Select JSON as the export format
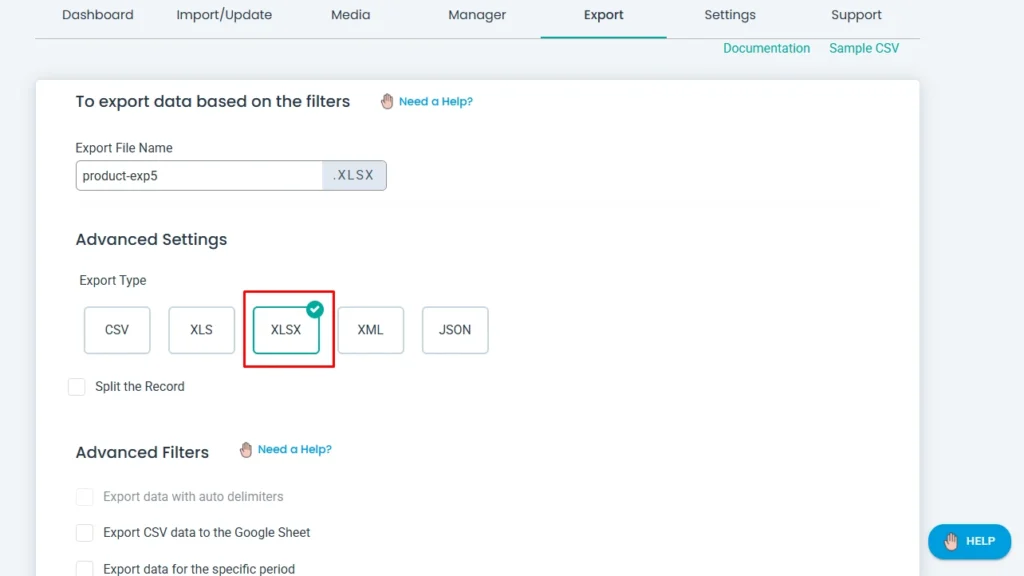This screenshot has height=576, width=1024. coord(455,330)
